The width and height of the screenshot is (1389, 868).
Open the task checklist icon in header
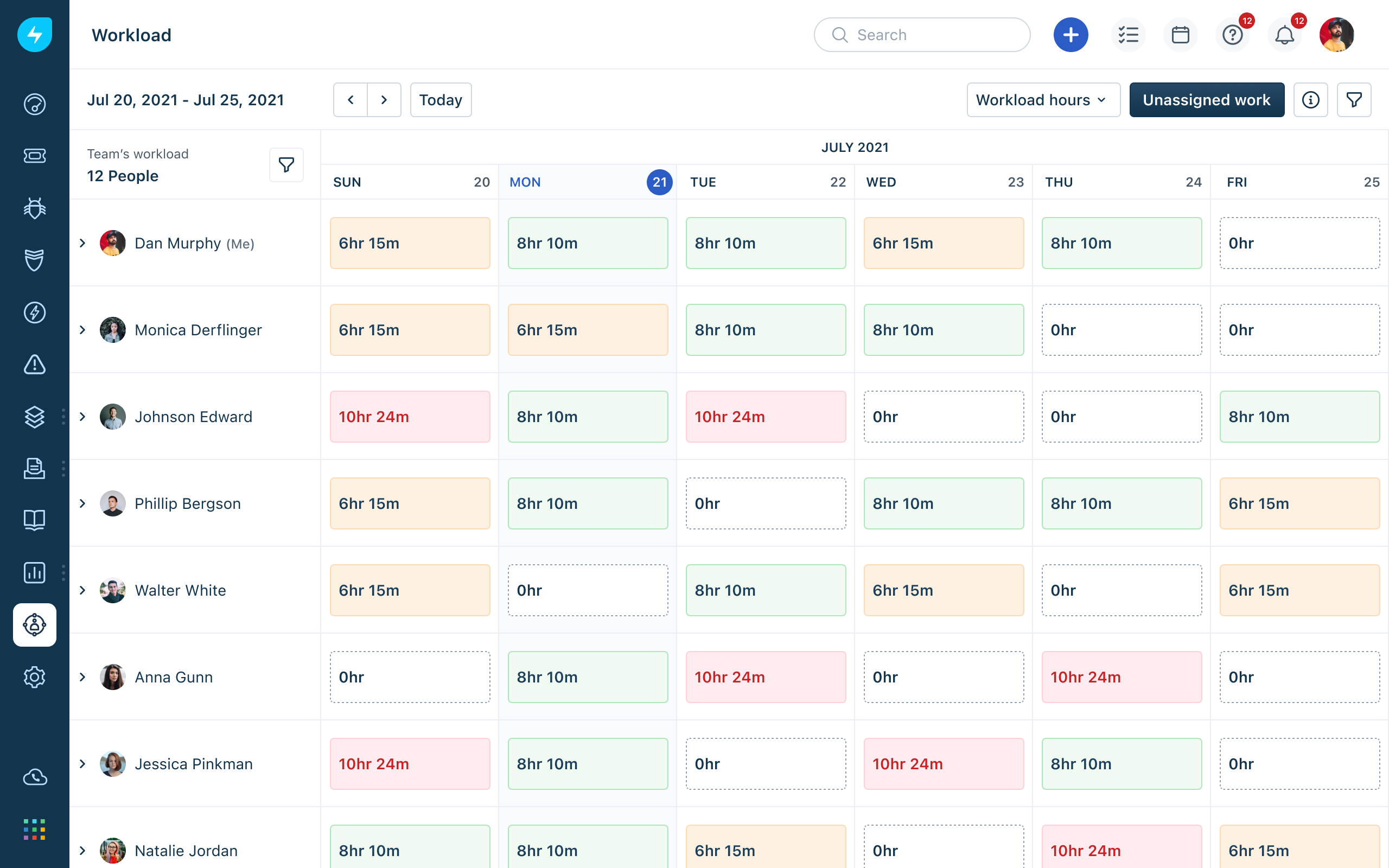point(1128,35)
